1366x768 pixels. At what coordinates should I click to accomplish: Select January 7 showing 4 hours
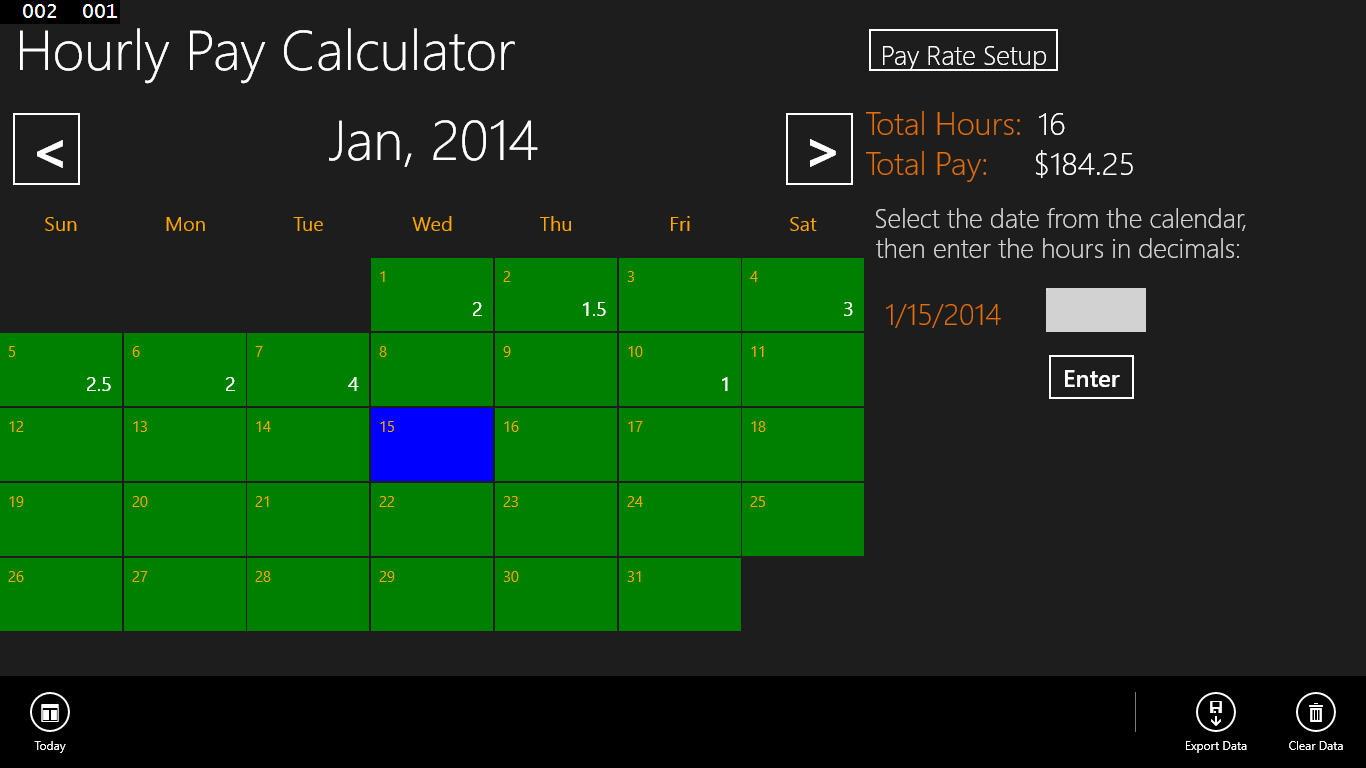coord(308,370)
